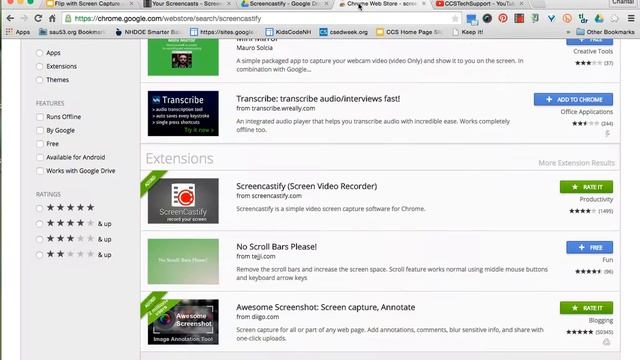The width and height of the screenshot is (640, 360).
Task: Click from screencastify.com publisher text
Action: coord(269,196)
